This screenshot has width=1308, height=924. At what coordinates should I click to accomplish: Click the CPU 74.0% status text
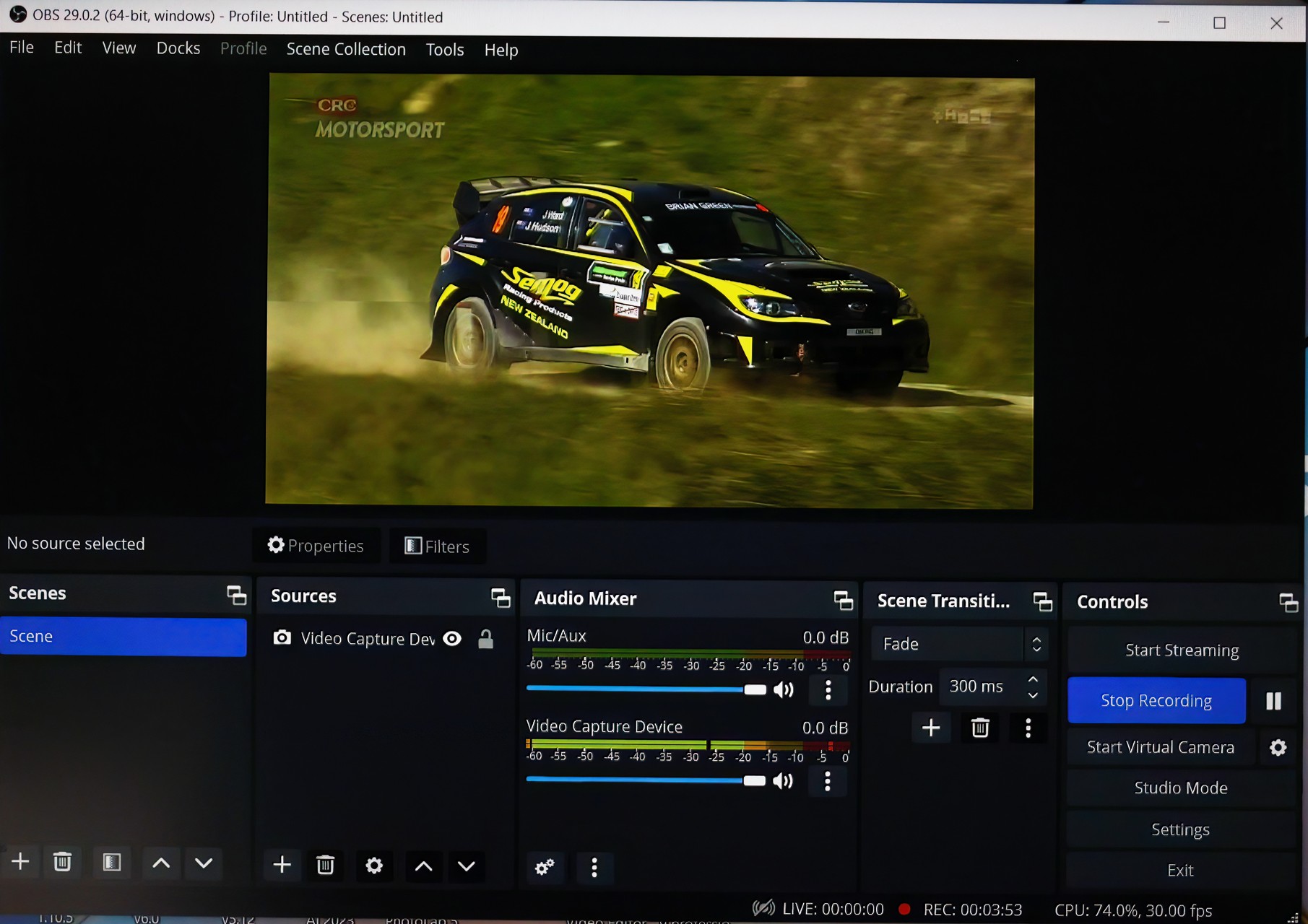[1133, 910]
